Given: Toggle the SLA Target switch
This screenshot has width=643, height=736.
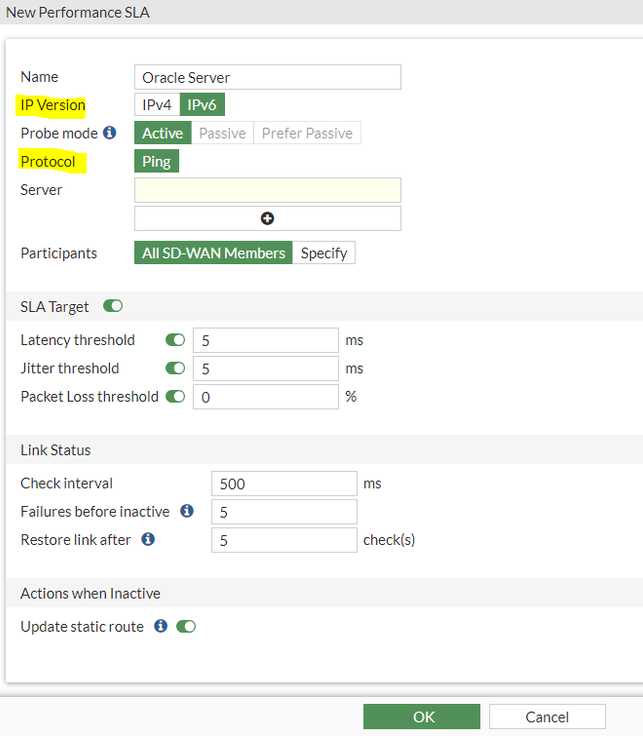Looking at the screenshot, I should [x=113, y=307].
